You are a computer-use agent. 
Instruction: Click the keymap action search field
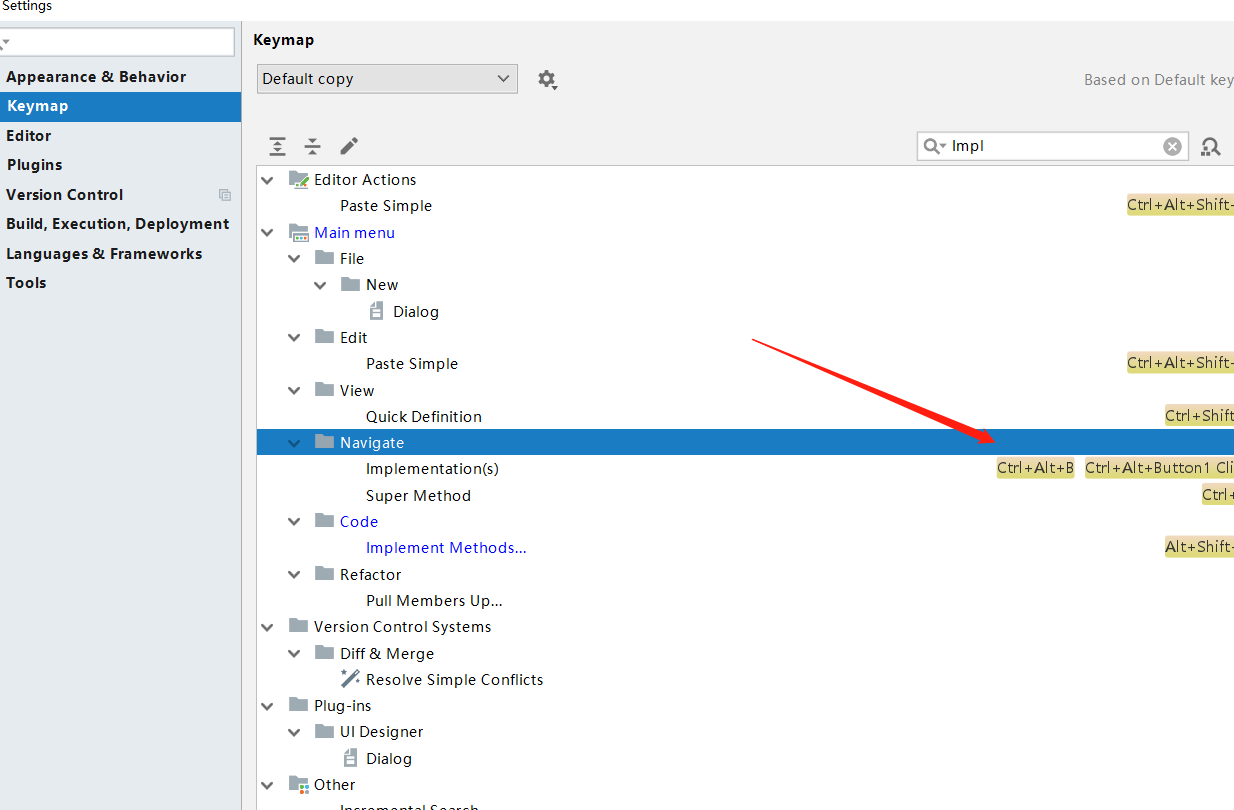1053,146
